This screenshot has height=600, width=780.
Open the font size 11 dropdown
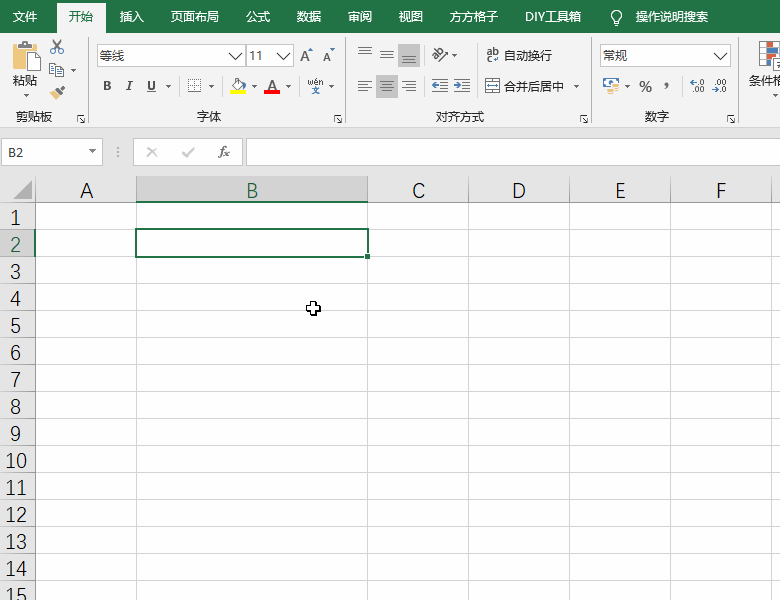point(283,56)
